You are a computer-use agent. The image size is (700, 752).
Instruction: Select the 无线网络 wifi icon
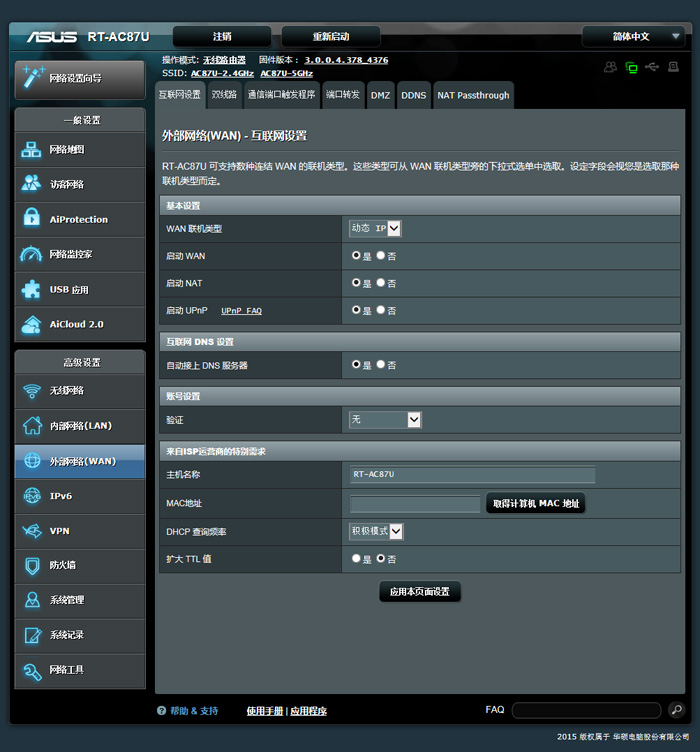(32, 391)
